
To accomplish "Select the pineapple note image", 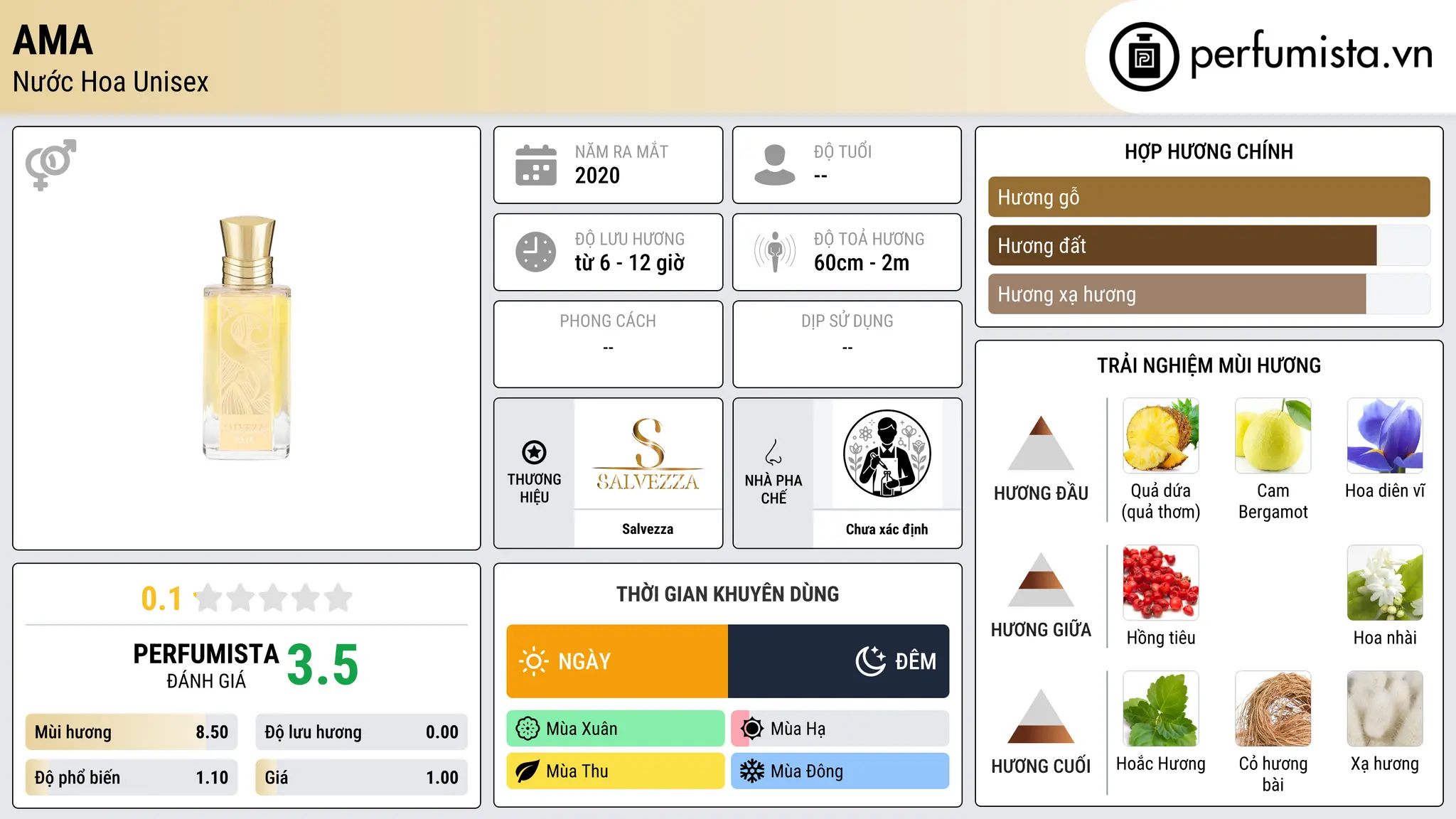I will 1161,436.
